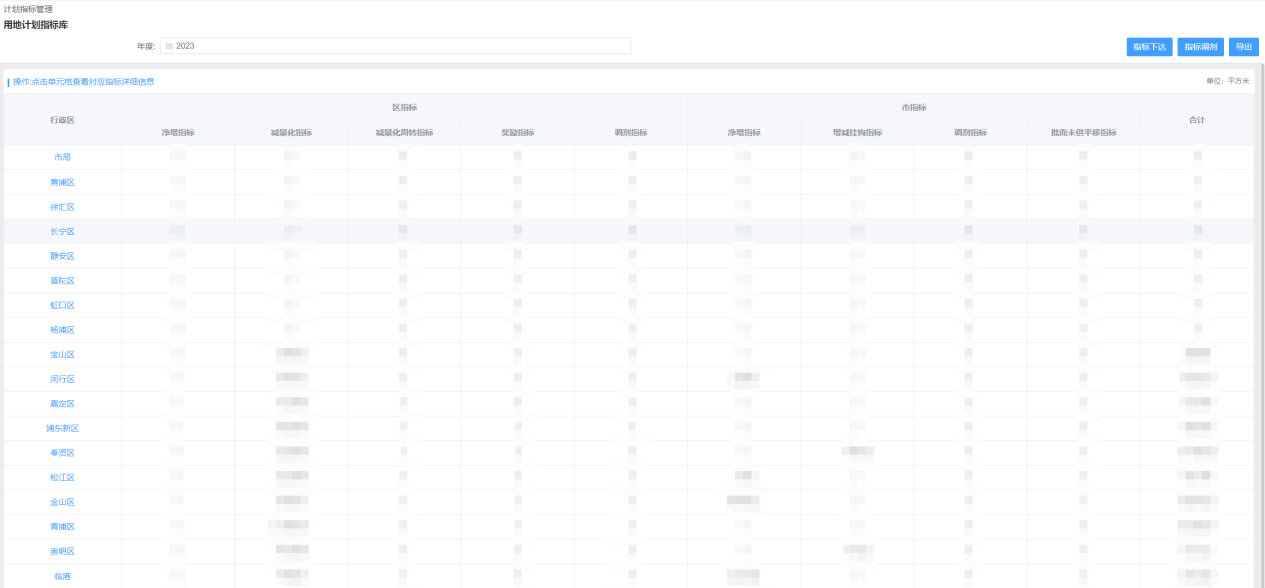Open the 虹口区 district link
The image size is (1265, 588).
62,305
